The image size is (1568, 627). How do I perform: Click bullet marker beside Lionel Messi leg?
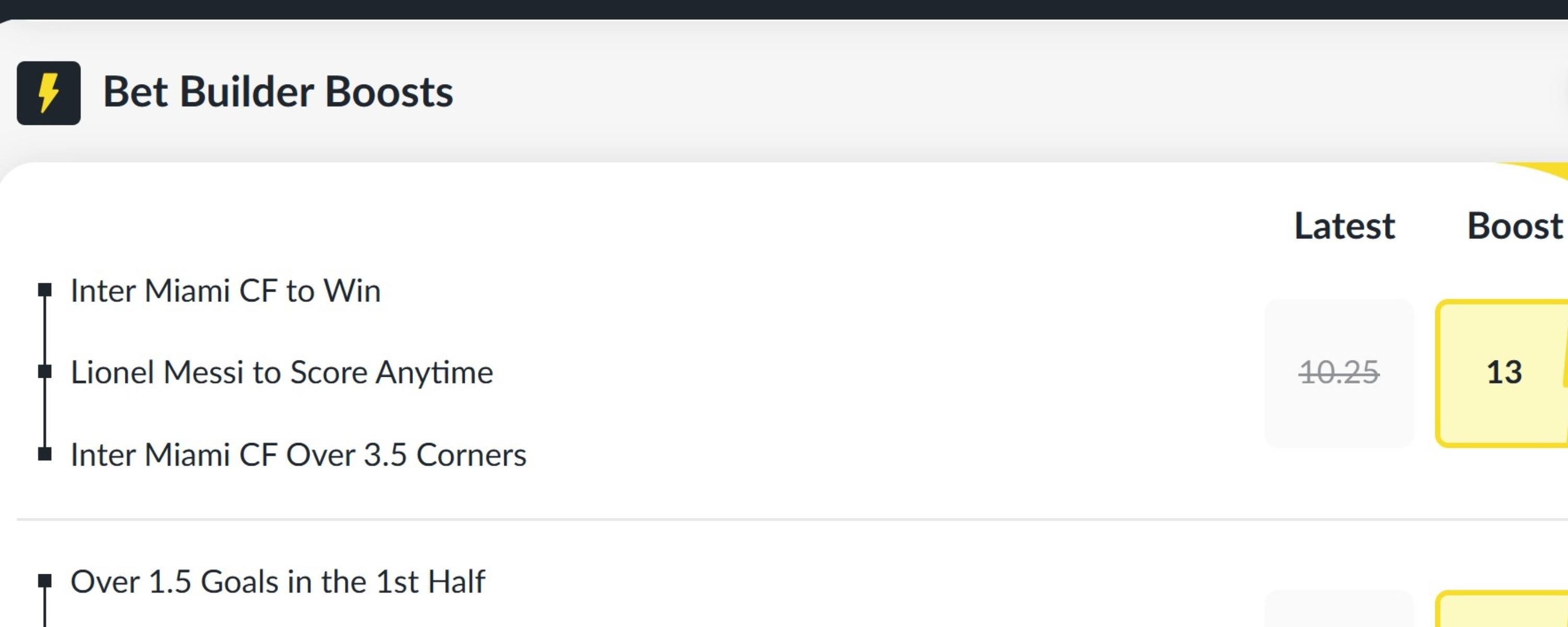44,371
